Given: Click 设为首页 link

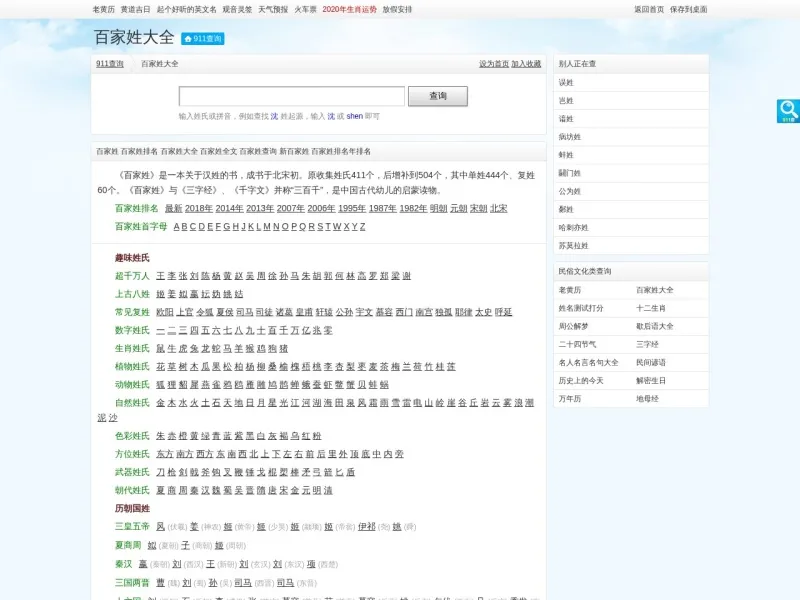Looking at the screenshot, I should (493, 64).
